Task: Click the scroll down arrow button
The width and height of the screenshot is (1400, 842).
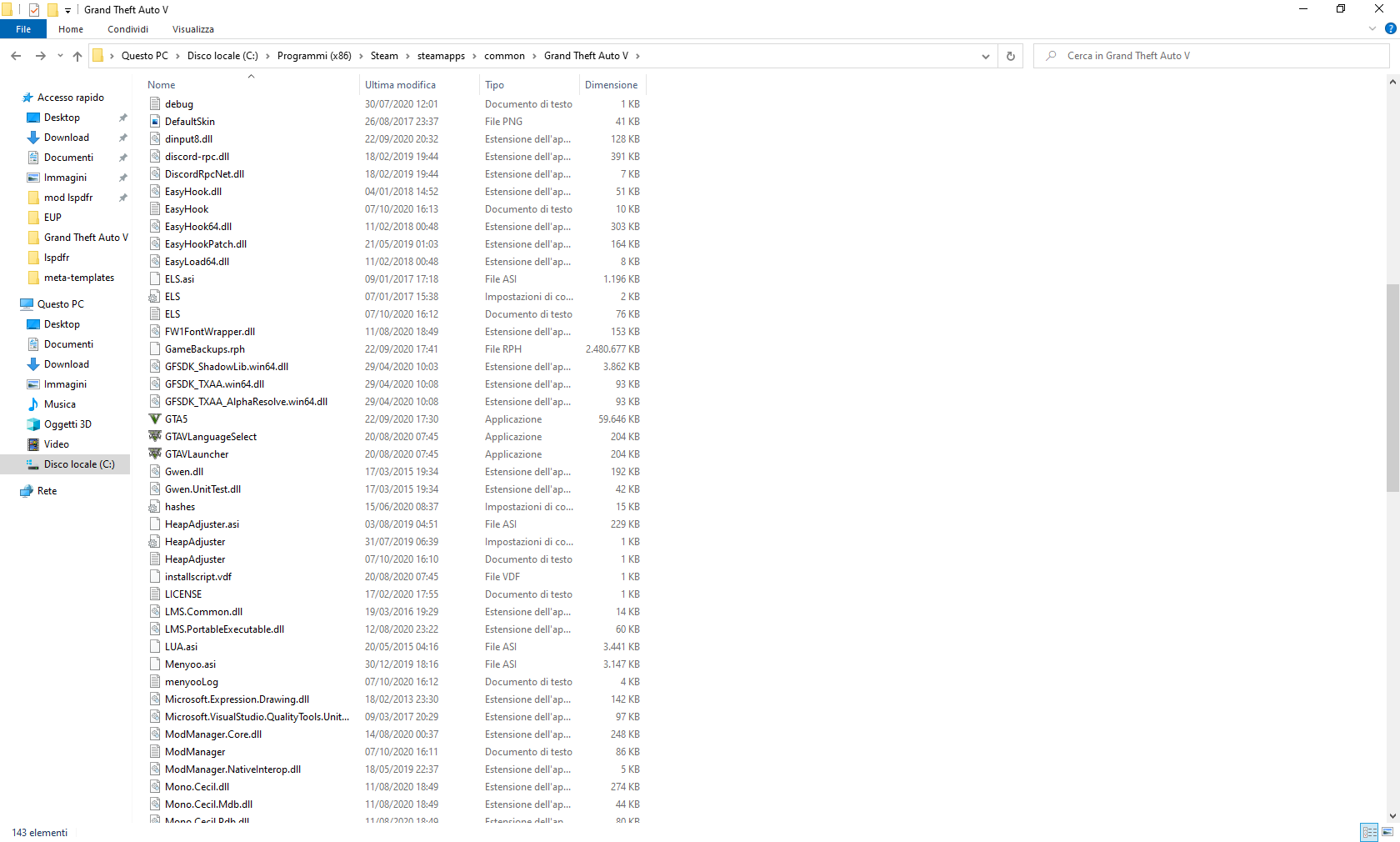Action: (1392, 817)
